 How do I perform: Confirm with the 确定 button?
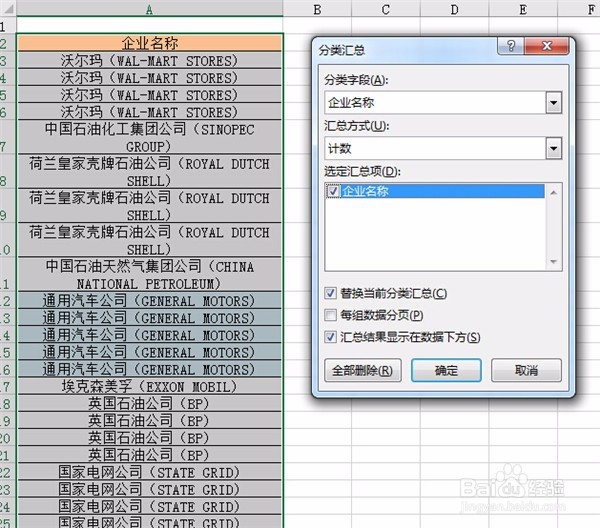point(446,370)
